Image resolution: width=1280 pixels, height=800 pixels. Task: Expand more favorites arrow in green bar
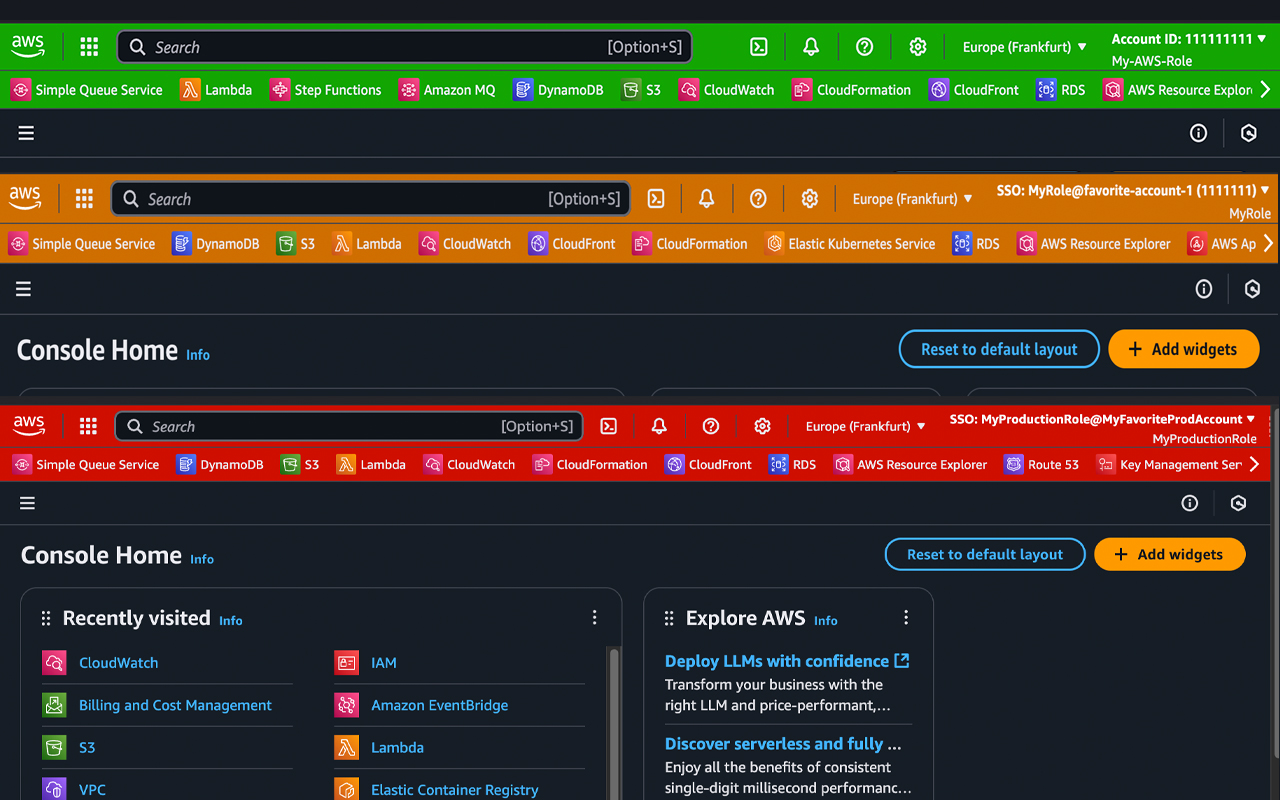tap(1265, 90)
